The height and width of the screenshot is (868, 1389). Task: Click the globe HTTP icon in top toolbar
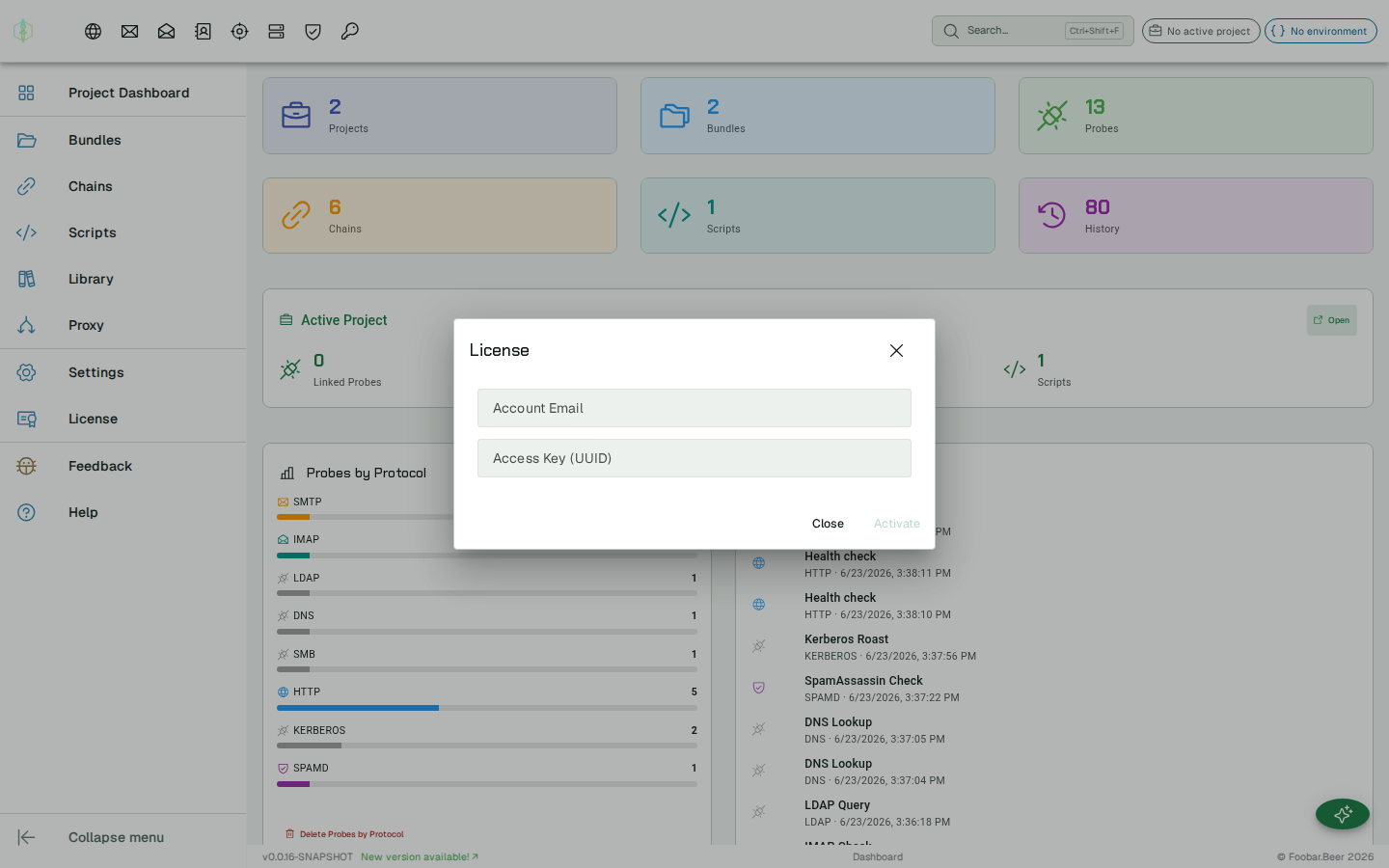click(94, 31)
